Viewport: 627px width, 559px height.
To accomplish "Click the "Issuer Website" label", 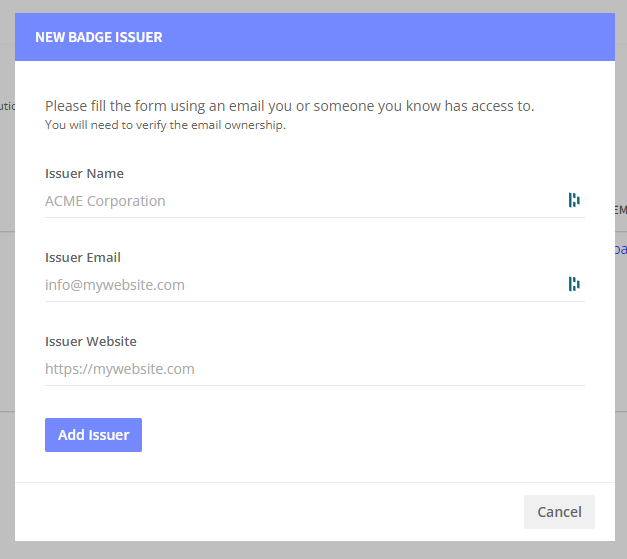I will click(91, 341).
